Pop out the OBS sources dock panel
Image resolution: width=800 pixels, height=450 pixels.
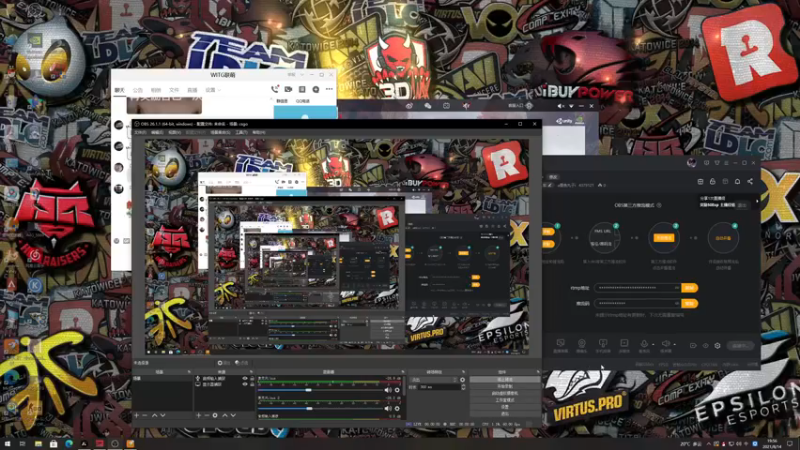(252, 372)
